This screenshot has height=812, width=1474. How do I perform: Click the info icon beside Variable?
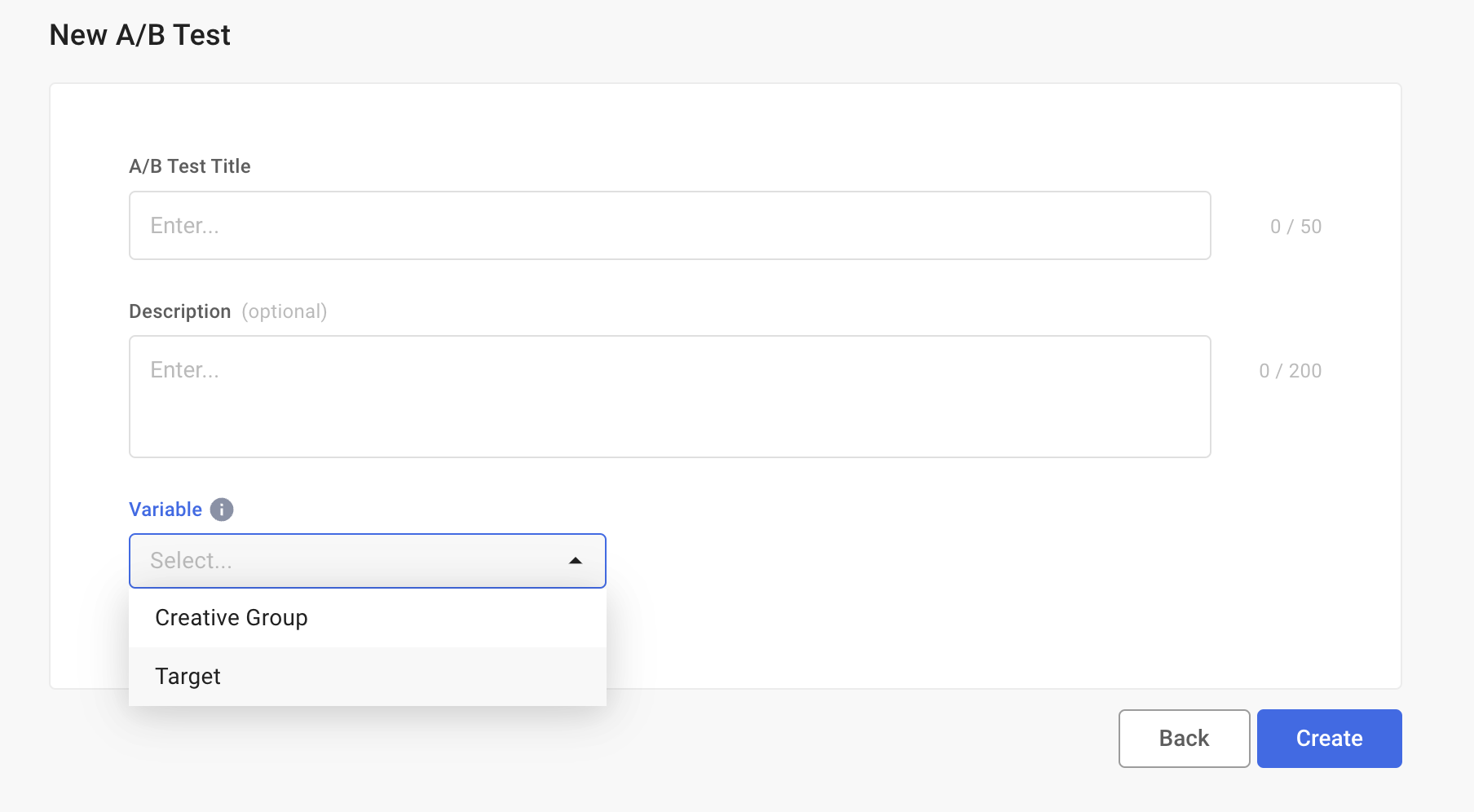(222, 510)
